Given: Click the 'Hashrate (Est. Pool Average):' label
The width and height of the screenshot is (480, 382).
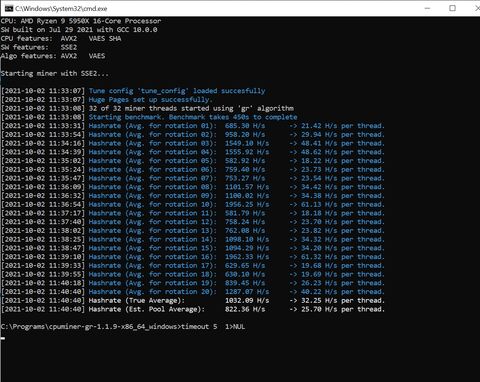Looking at the screenshot, I should 147,309.
